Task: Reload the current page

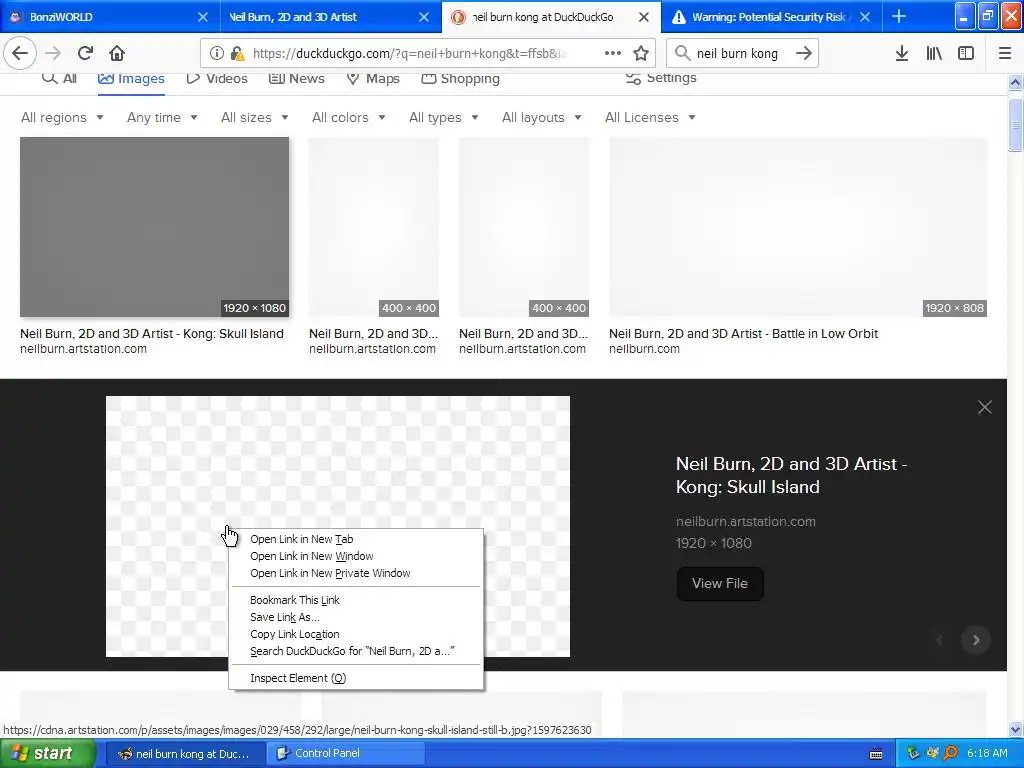Action: coord(85,53)
